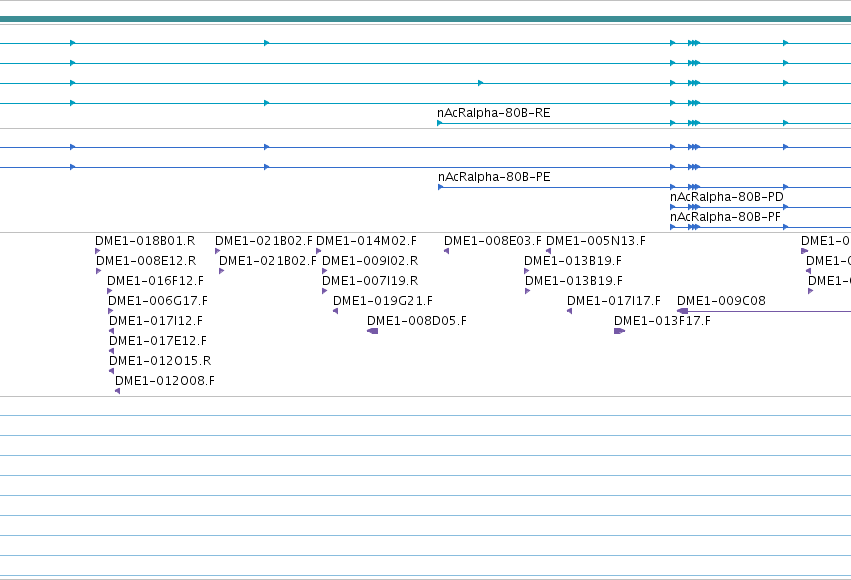Click the DME1-008E12.R EST label
851x580 pixels.
(x=146, y=261)
